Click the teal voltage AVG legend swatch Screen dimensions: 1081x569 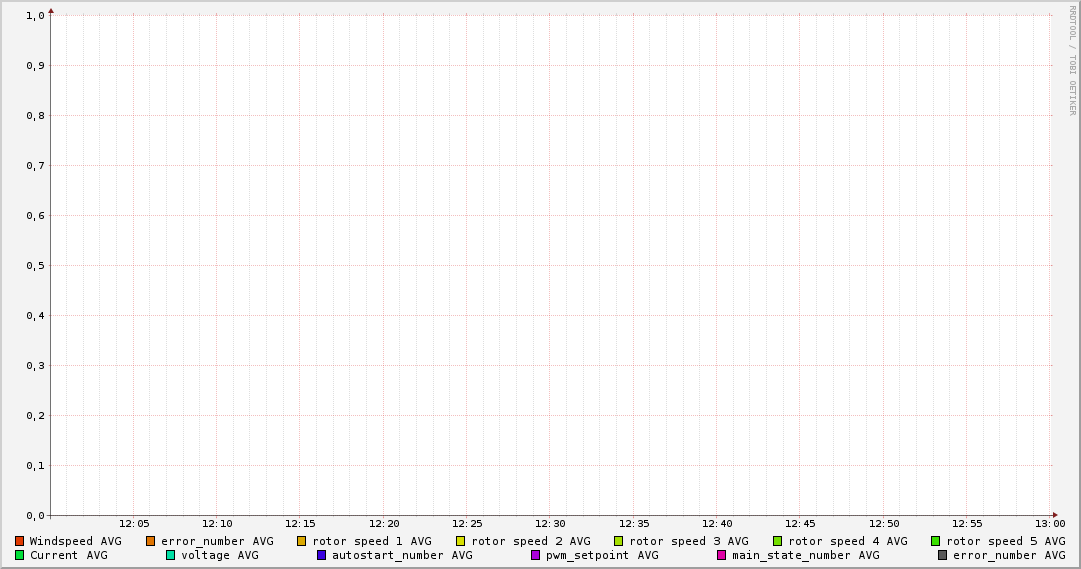tap(170, 555)
